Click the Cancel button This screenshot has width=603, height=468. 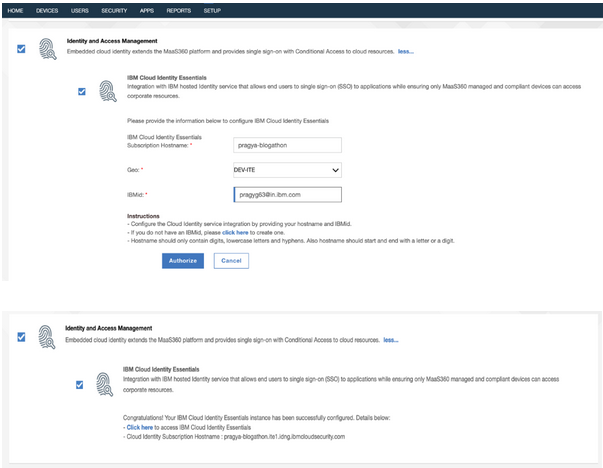pos(231,261)
